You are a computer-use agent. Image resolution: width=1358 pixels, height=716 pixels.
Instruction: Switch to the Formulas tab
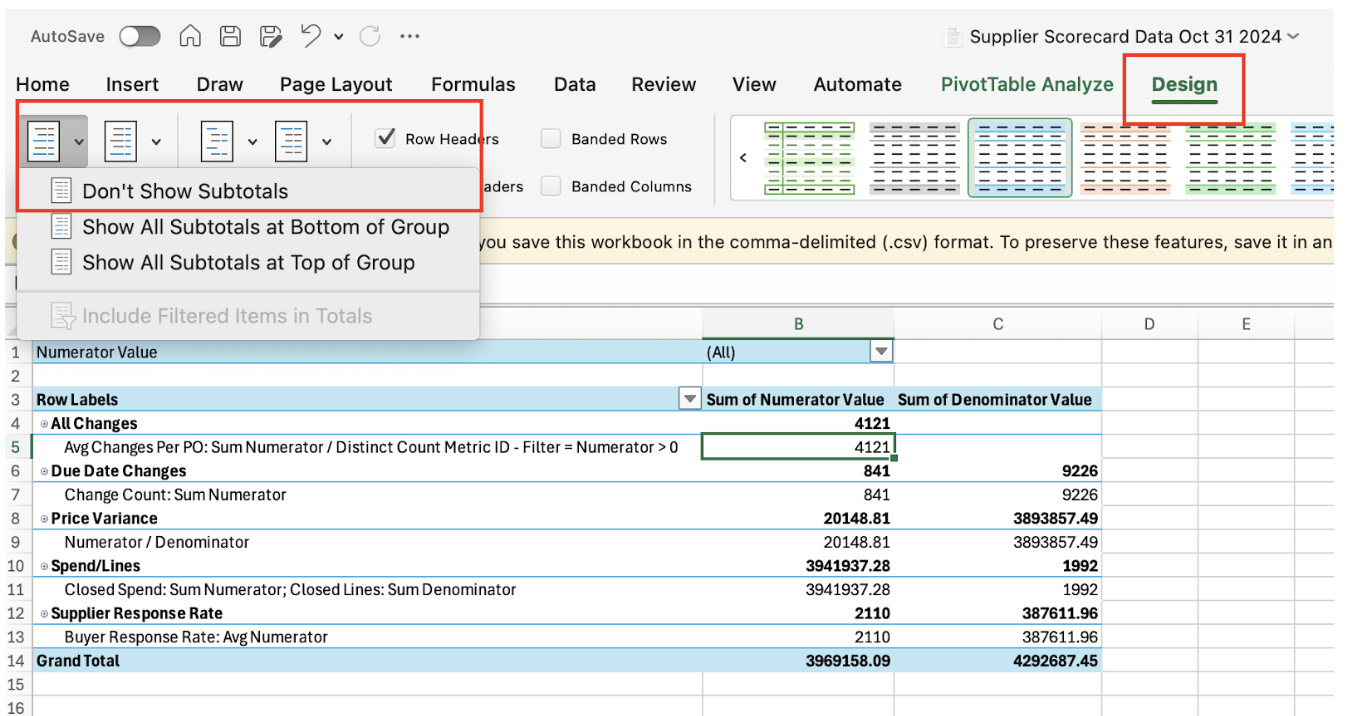coord(473,85)
